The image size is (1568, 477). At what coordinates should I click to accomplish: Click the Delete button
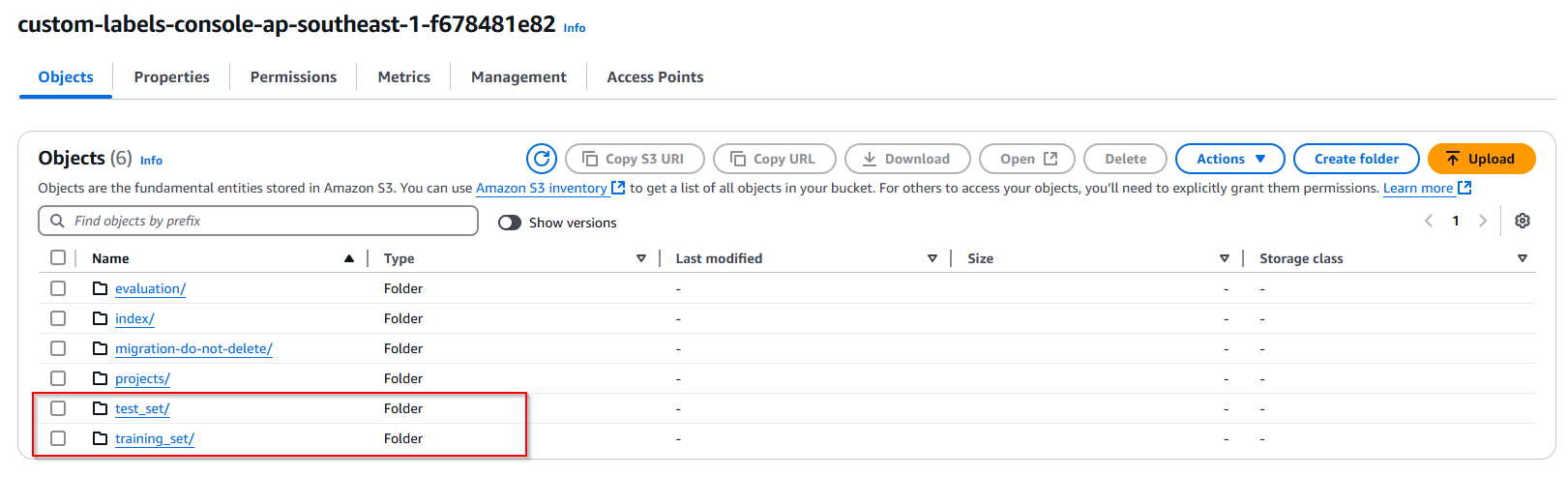tap(1126, 159)
